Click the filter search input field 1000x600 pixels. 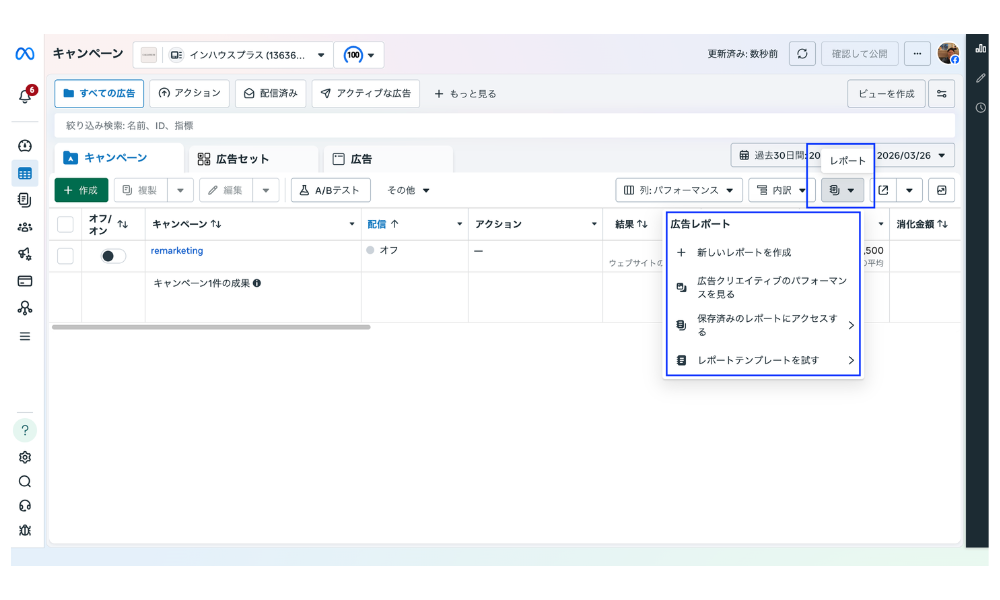point(300,126)
